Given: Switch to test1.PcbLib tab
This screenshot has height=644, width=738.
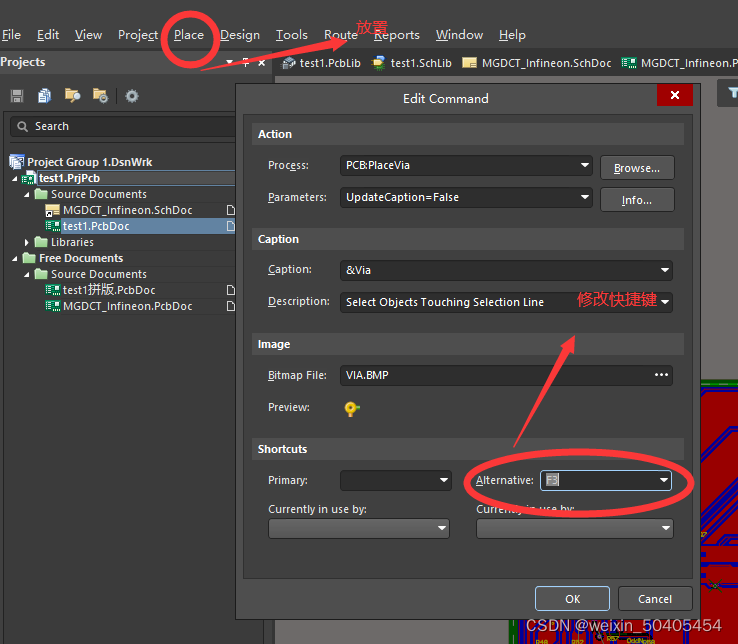Looking at the screenshot, I should tap(321, 63).
